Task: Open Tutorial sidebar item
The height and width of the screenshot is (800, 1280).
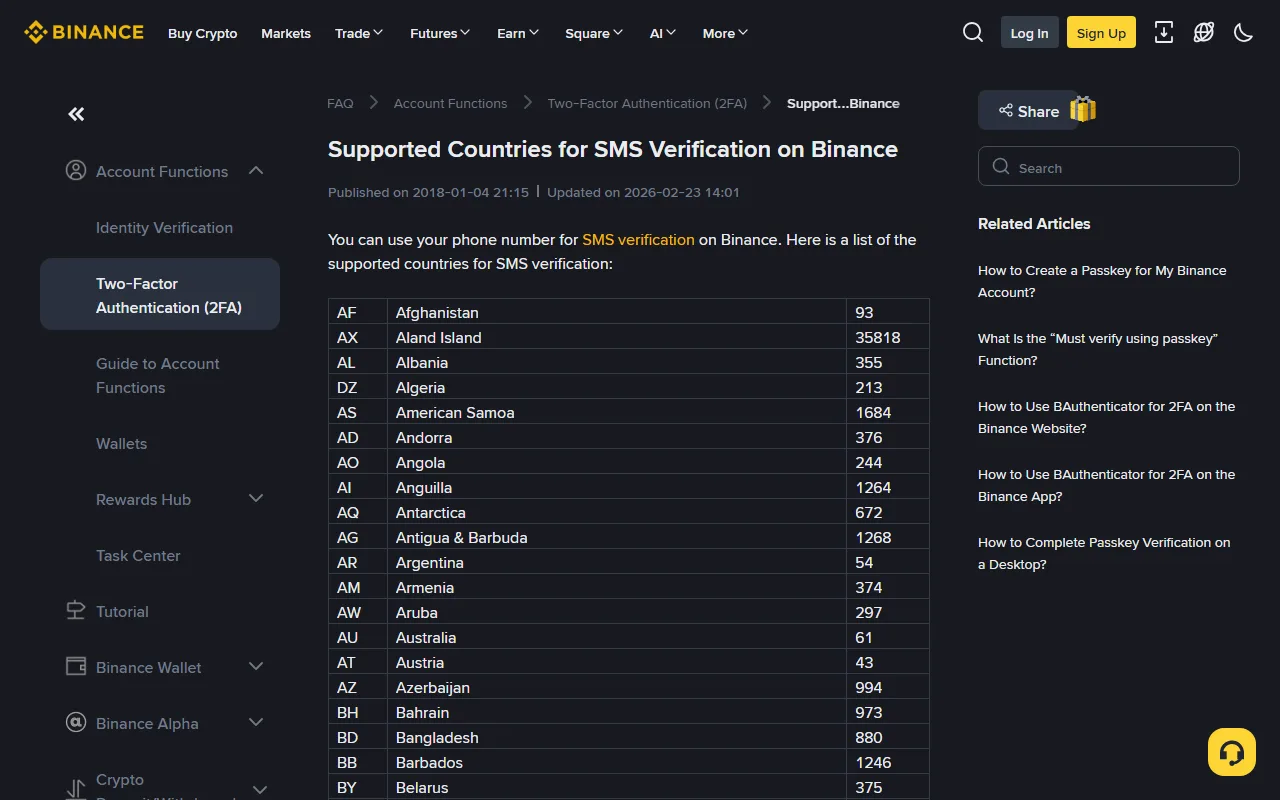Action: [122, 611]
